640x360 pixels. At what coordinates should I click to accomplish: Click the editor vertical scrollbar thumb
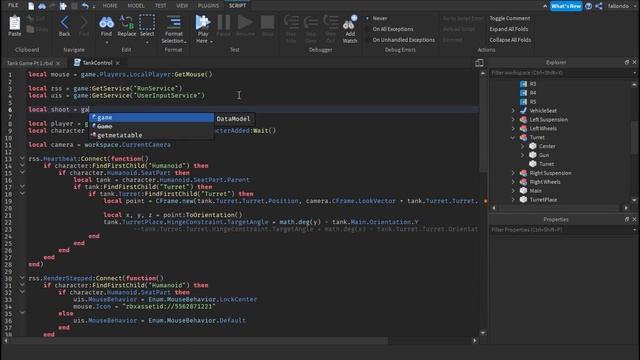point(483,124)
